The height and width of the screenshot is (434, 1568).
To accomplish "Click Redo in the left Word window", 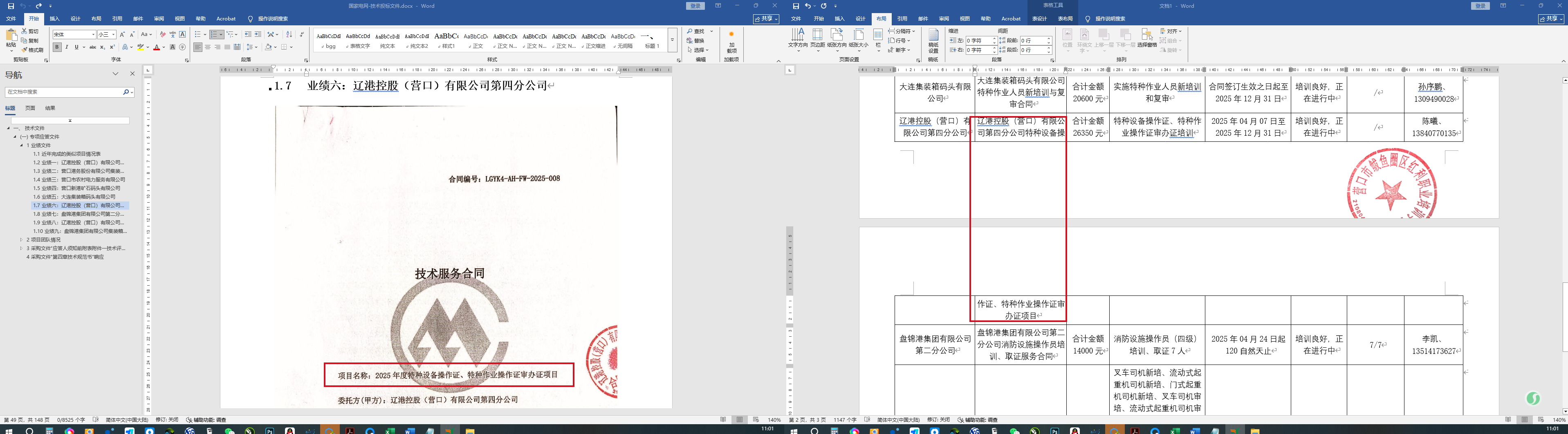I will coord(39,6).
